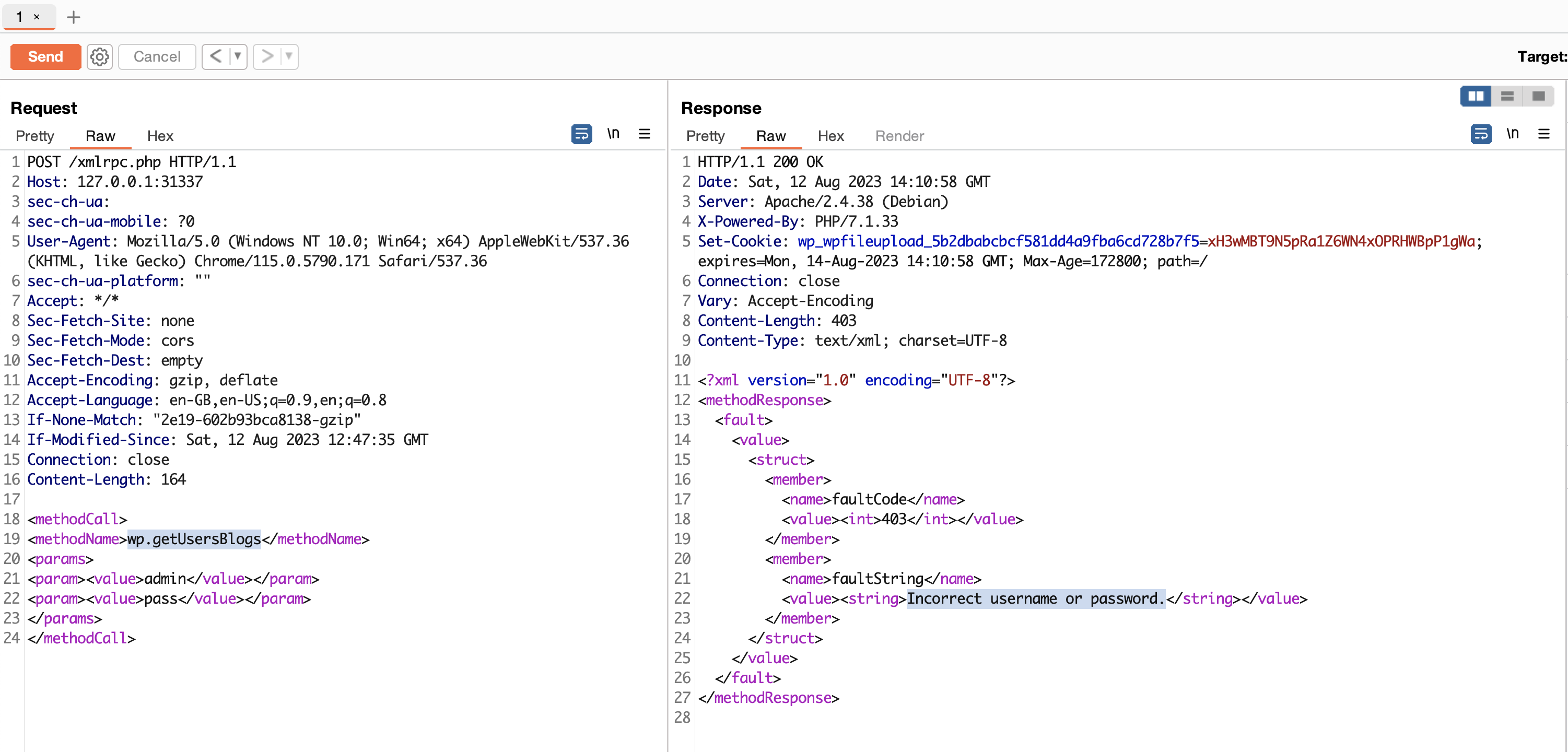Switch Request view to Hex
The height and width of the screenshot is (752, 1568).
pyautogui.click(x=160, y=136)
